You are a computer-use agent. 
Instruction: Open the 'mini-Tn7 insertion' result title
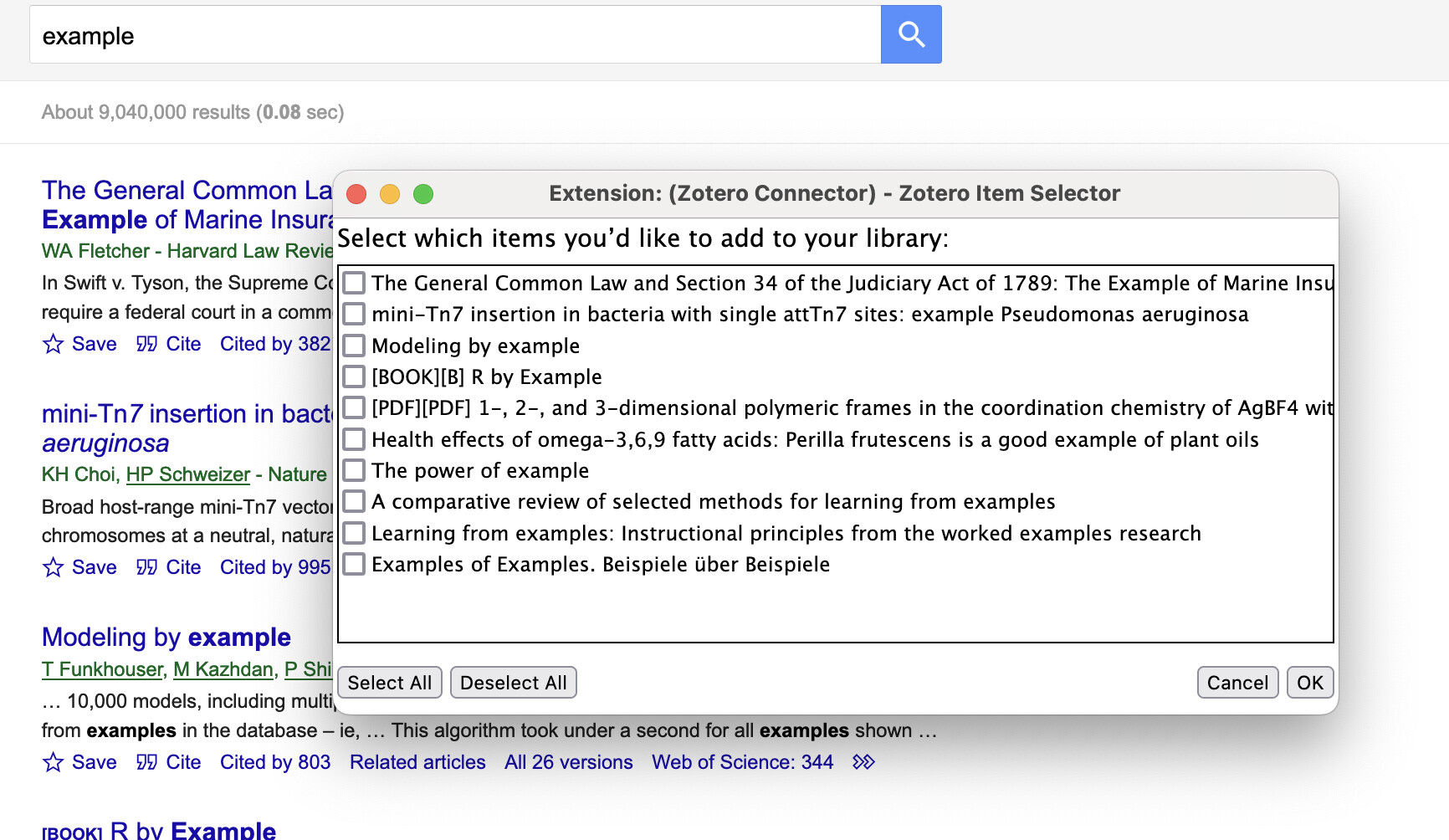click(x=187, y=428)
